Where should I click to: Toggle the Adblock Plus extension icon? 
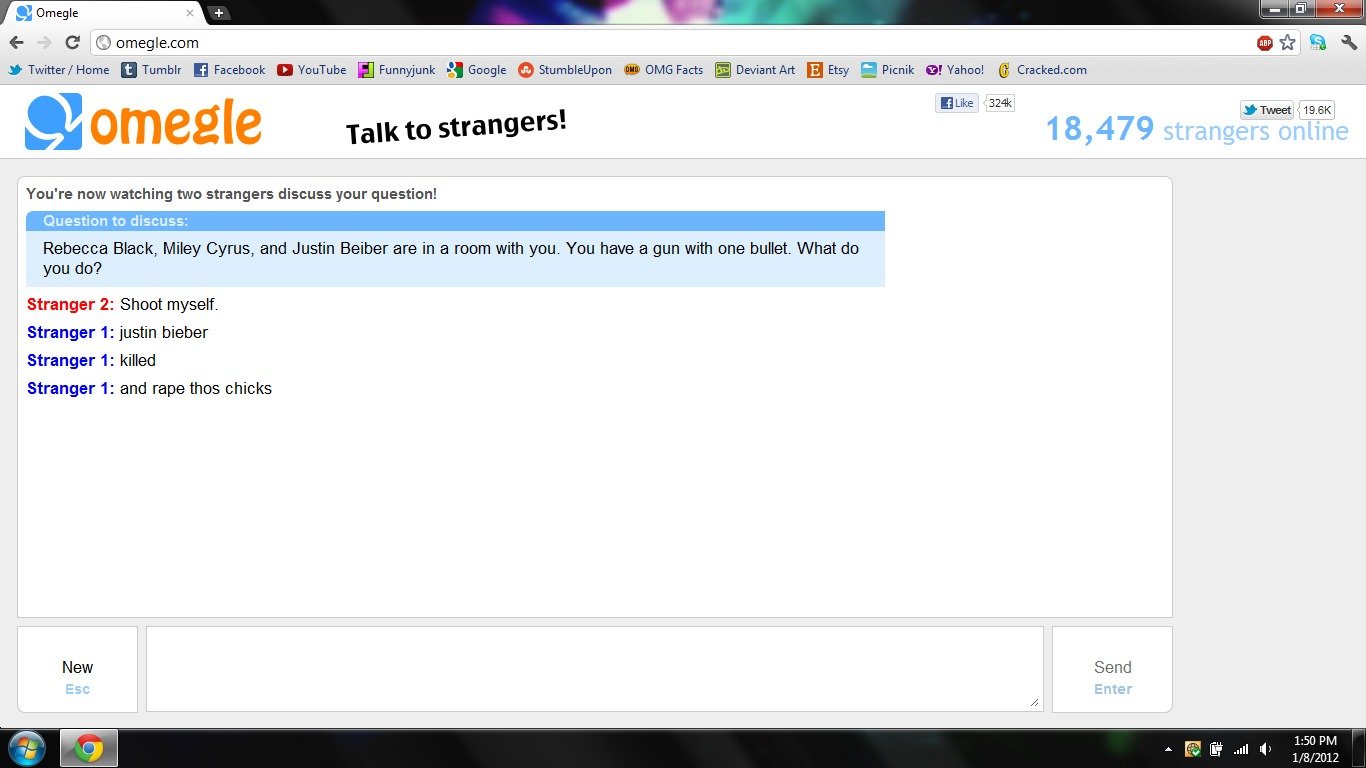point(1264,43)
